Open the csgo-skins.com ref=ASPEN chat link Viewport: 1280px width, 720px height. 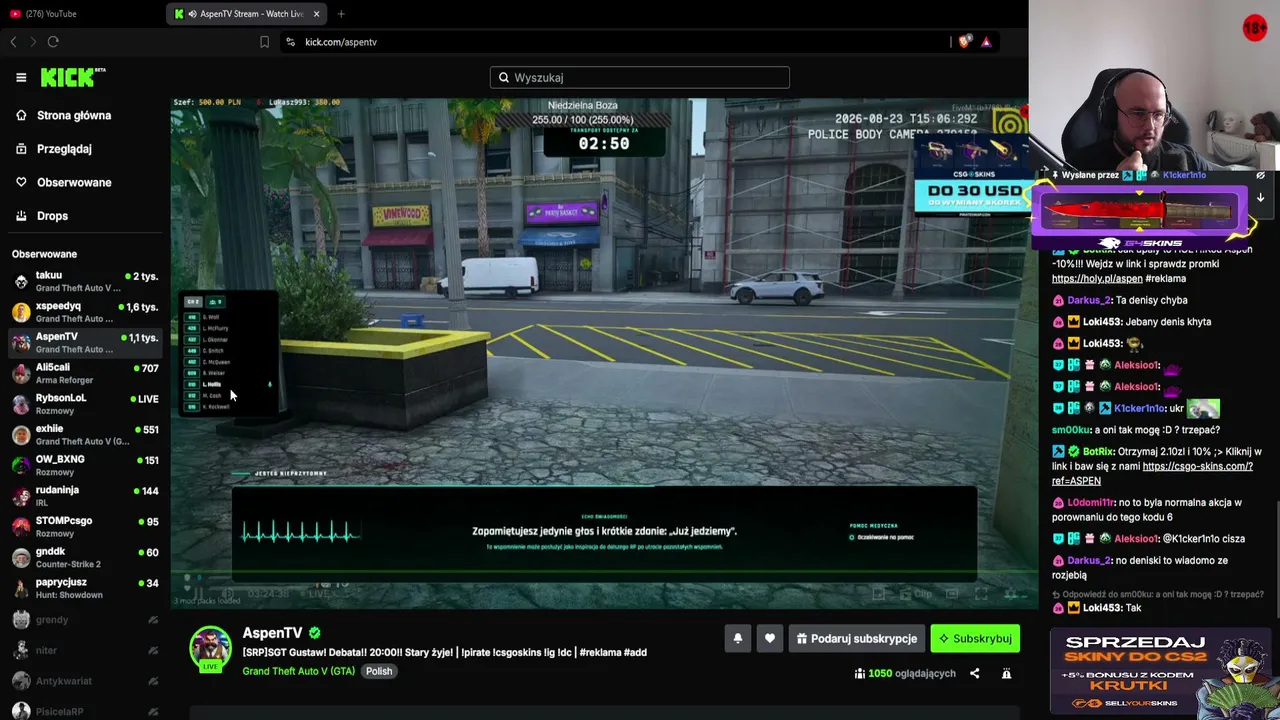tap(1150, 473)
